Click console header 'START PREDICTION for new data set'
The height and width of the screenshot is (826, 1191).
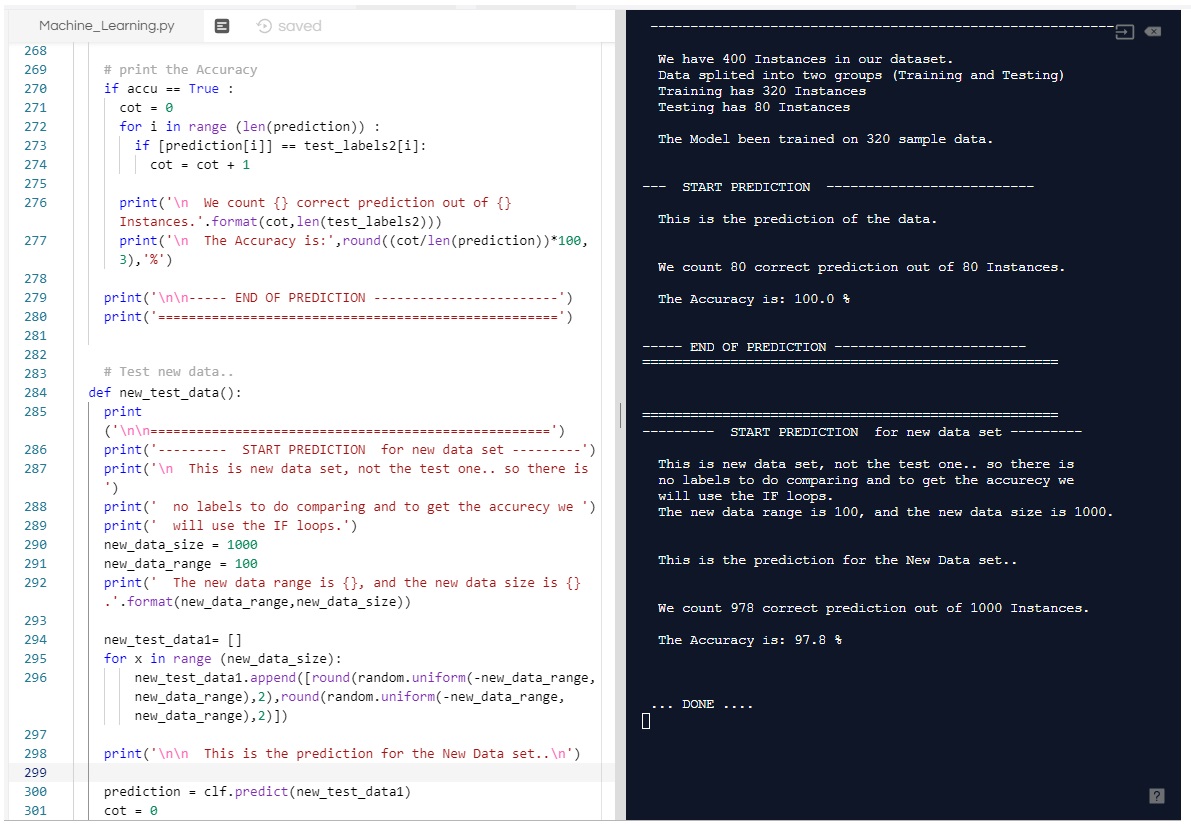point(862,432)
